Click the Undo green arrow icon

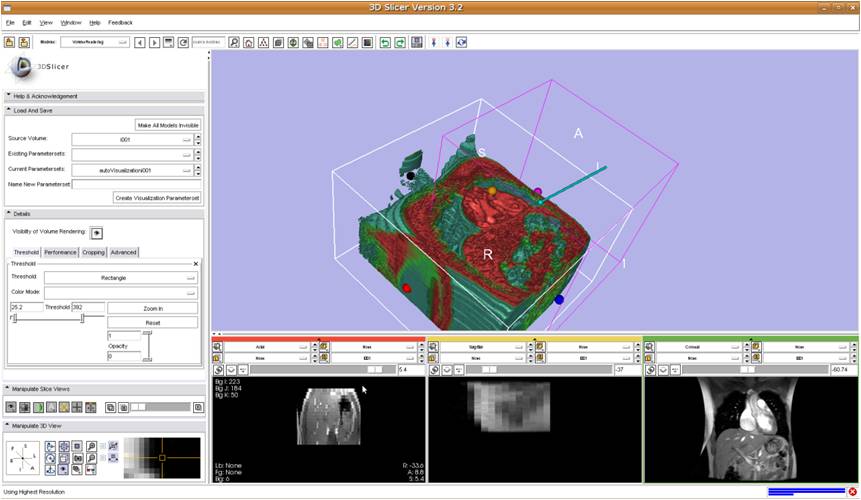coord(385,42)
